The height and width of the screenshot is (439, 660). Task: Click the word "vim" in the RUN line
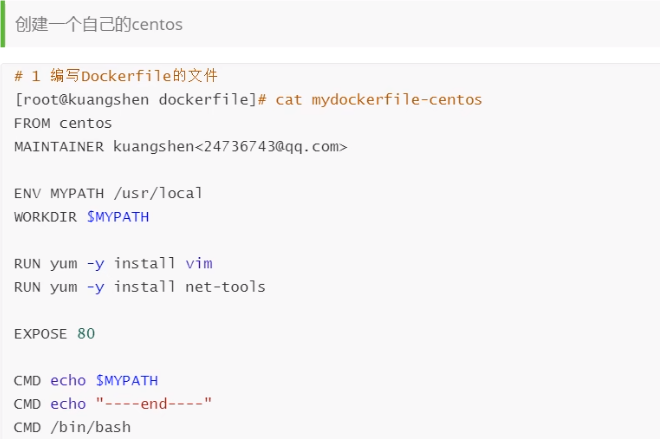[x=199, y=263]
